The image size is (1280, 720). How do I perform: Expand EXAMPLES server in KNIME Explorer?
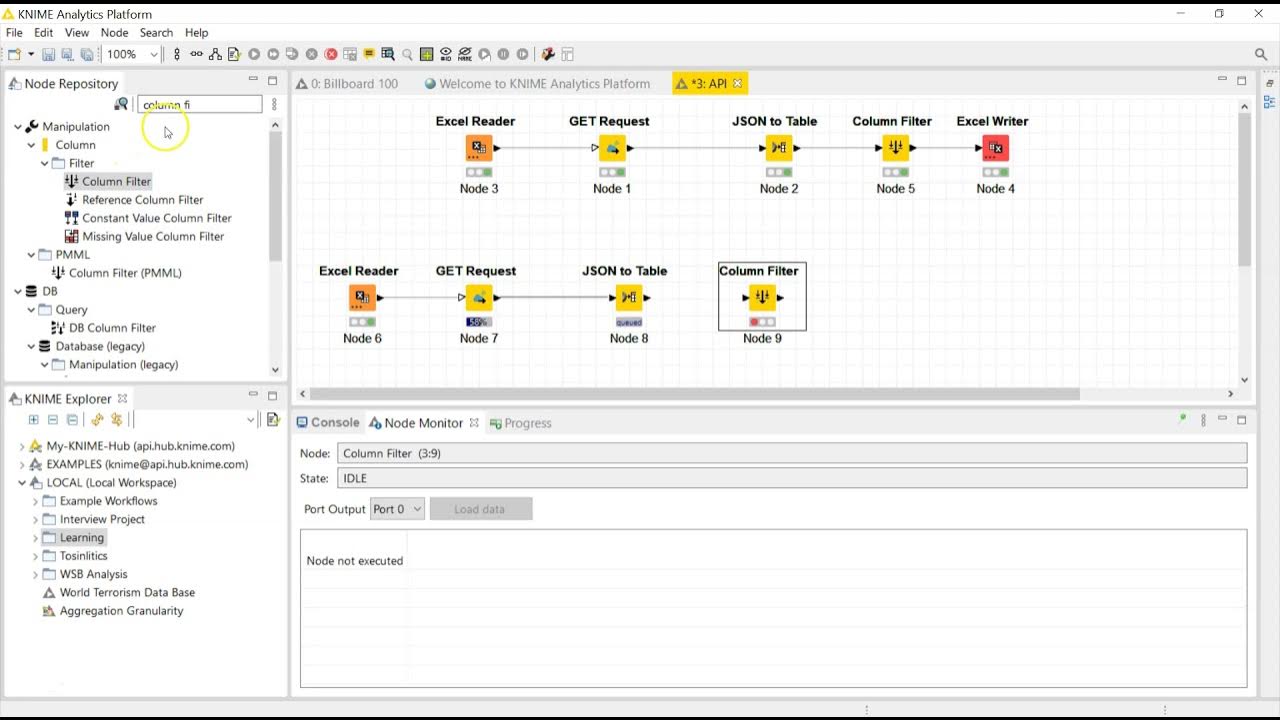pos(22,465)
